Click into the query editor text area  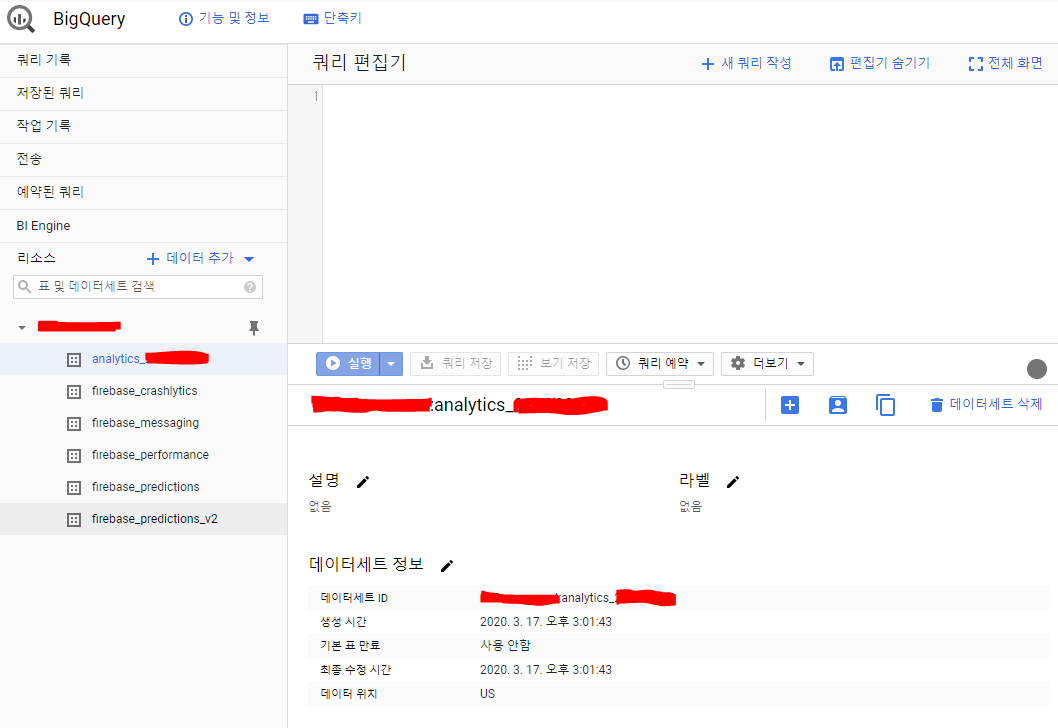click(690, 214)
